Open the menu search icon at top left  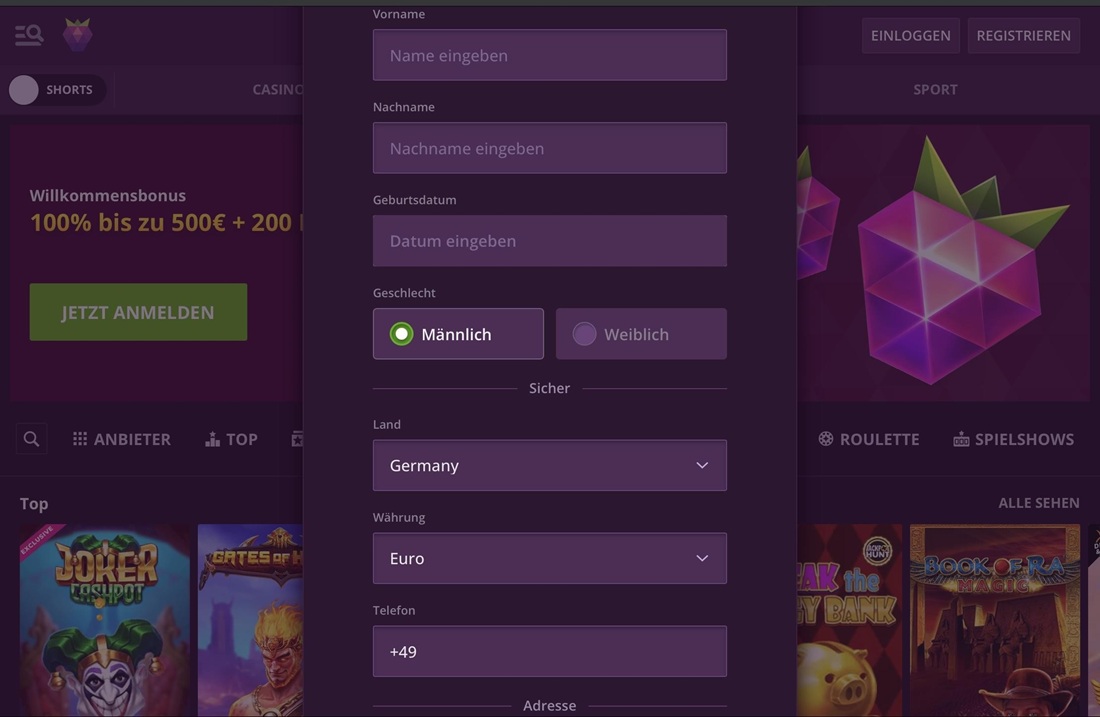pyautogui.click(x=29, y=34)
